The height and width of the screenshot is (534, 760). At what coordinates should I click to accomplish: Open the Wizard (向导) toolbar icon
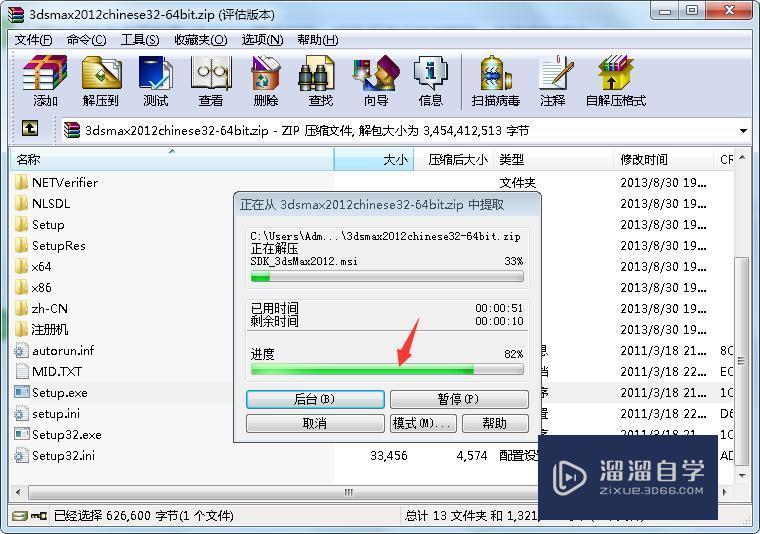click(376, 73)
